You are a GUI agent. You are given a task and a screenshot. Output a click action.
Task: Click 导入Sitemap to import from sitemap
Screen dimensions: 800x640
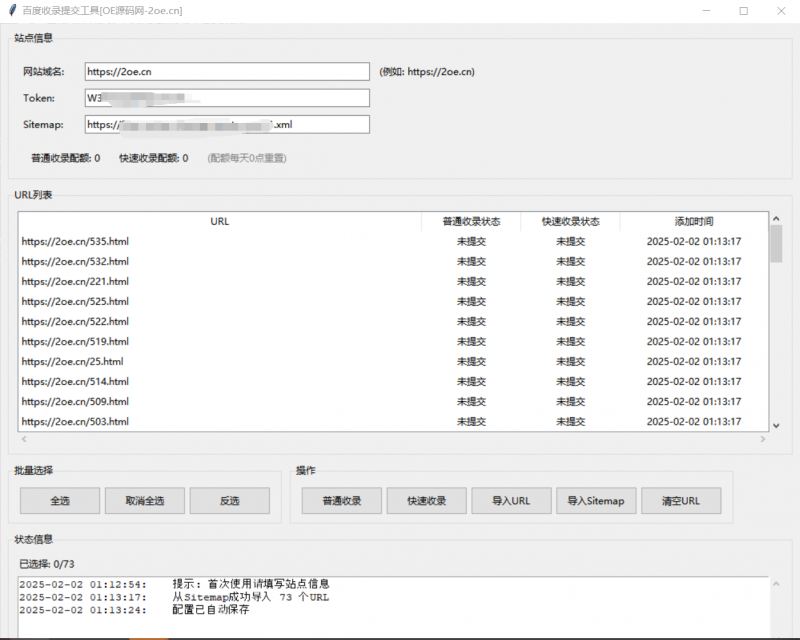point(597,500)
